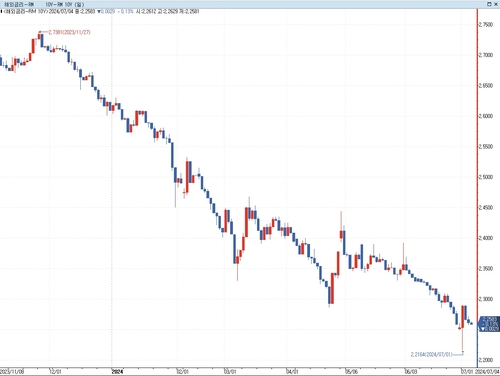Click the series legend line with 2024/07/04 values
This screenshot has height=376, width=500.
(x=100, y=11)
